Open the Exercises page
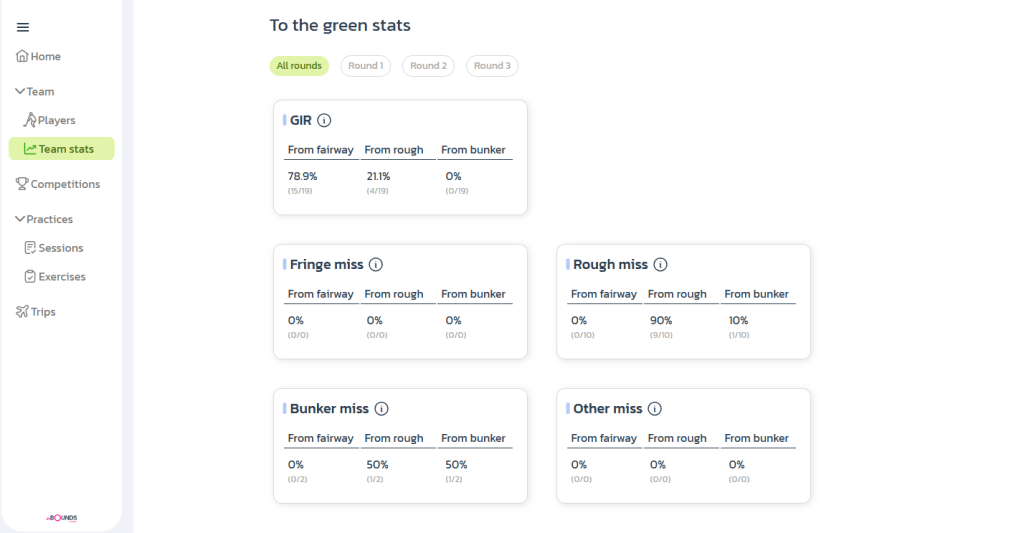The height and width of the screenshot is (533, 1024). pos(61,277)
